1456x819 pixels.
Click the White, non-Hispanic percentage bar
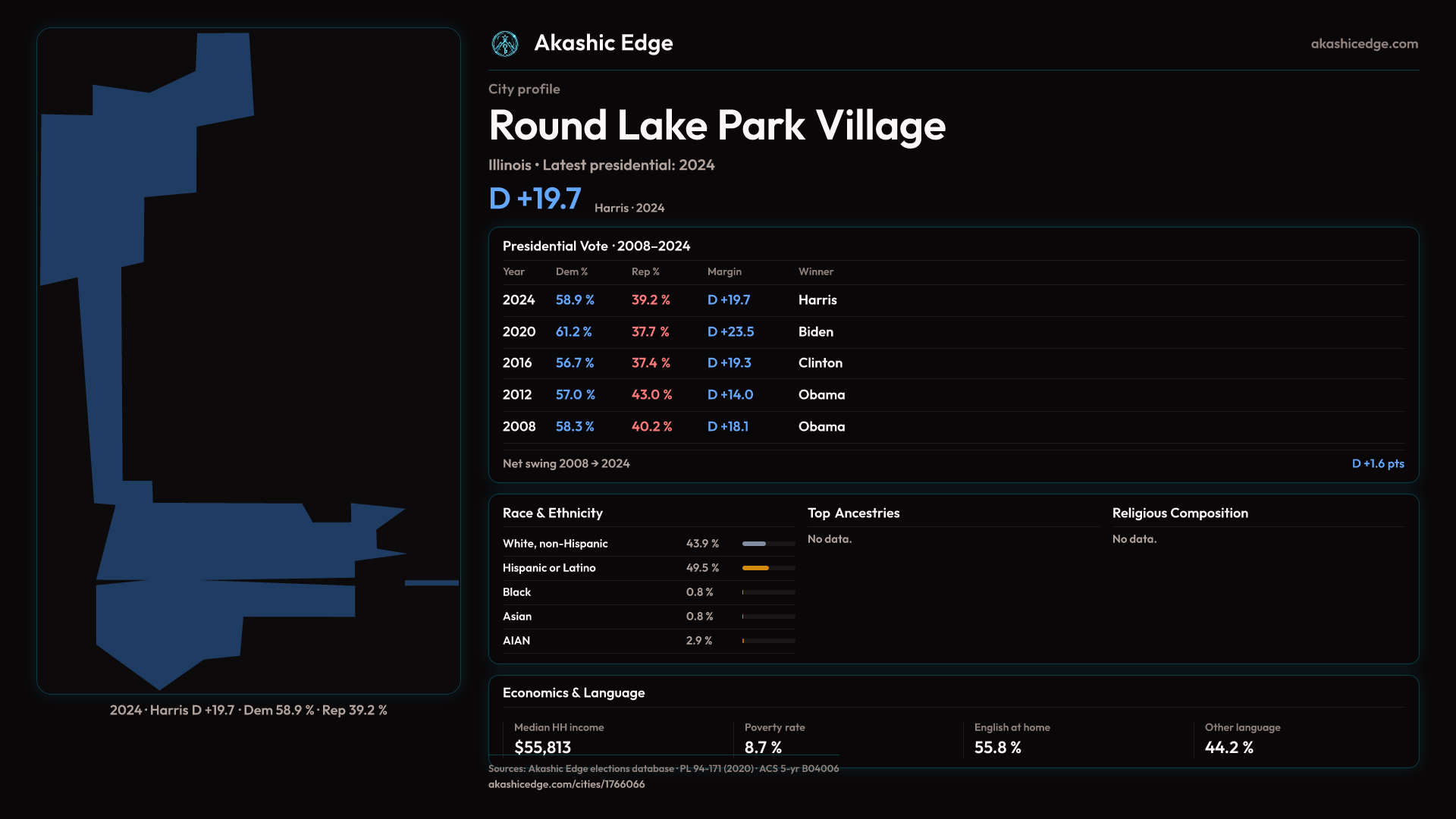pyautogui.click(x=755, y=544)
